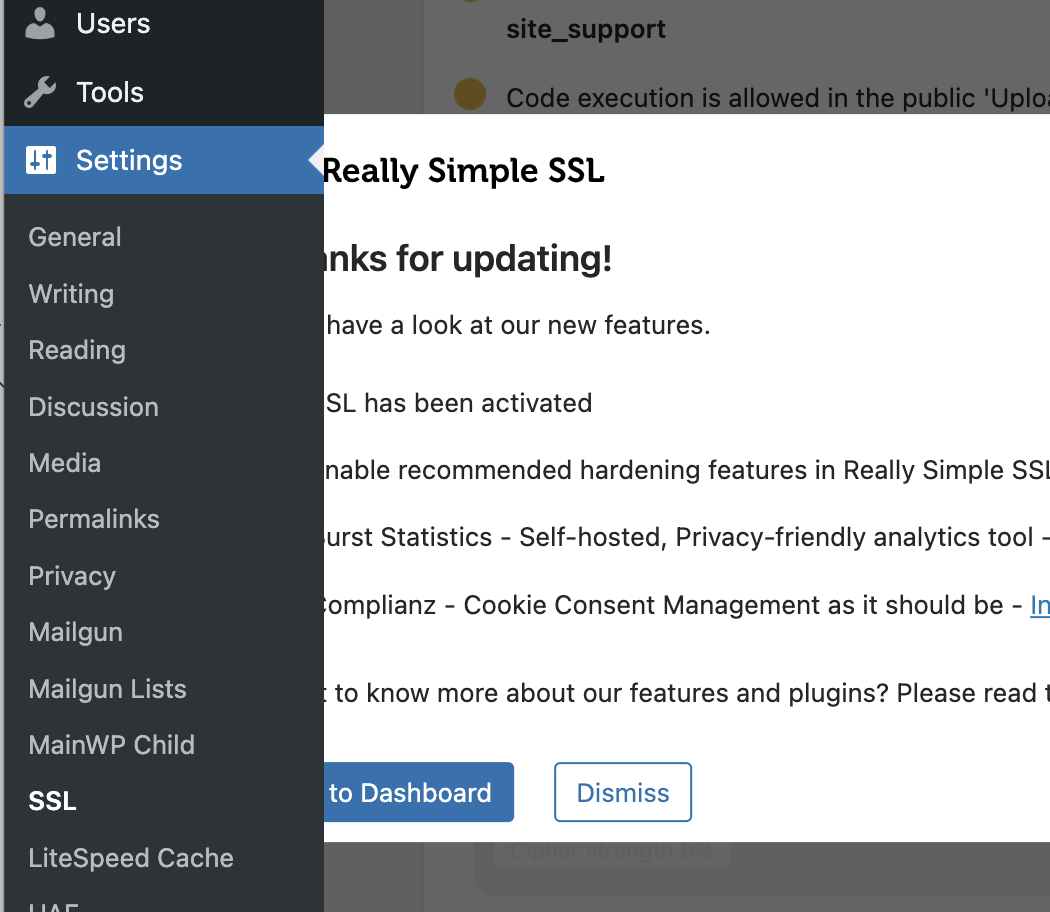This screenshot has height=912, width=1050.
Task: Click the Cipher strength progress indicator
Action: point(613,850)
